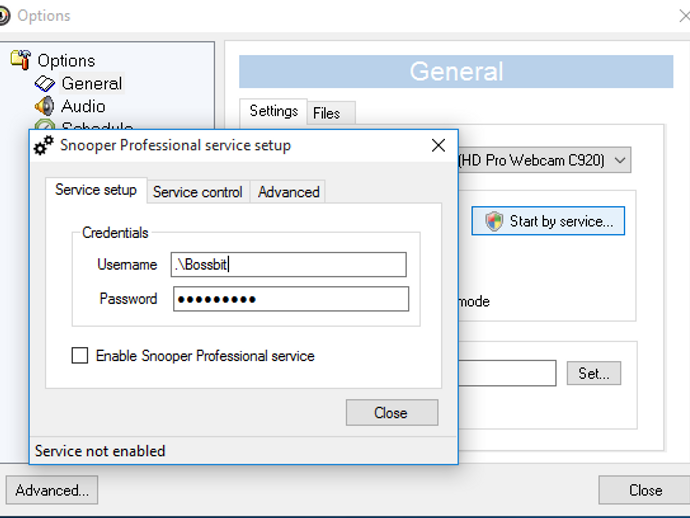Image resolution: width=690 pixels, height=518 pixels.
Task: Click the Options toolbox icon in tree
Action: tap(21, 59)
